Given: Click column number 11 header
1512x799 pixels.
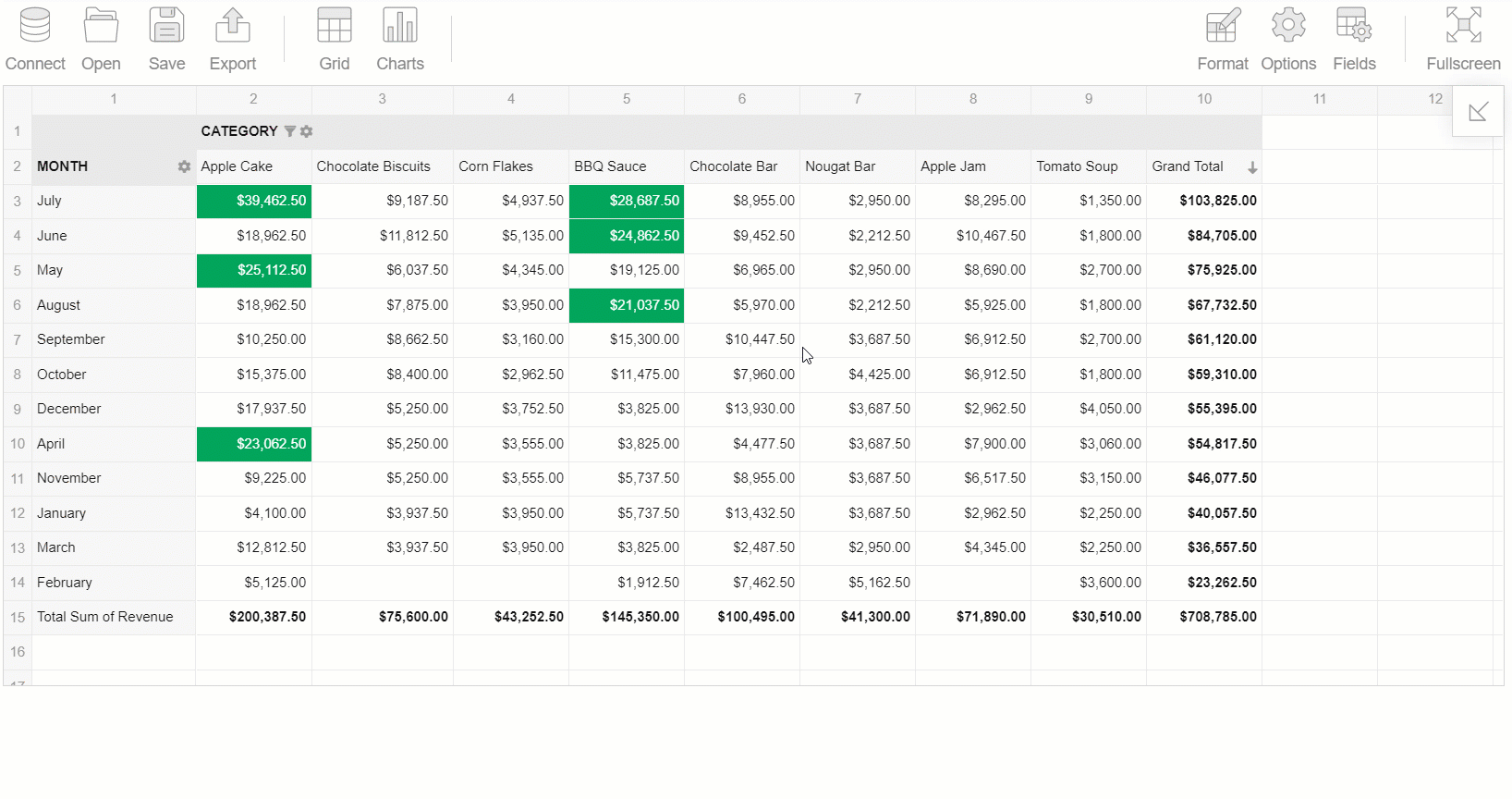Looking at the screenshot, I should tap(1320, 99).
